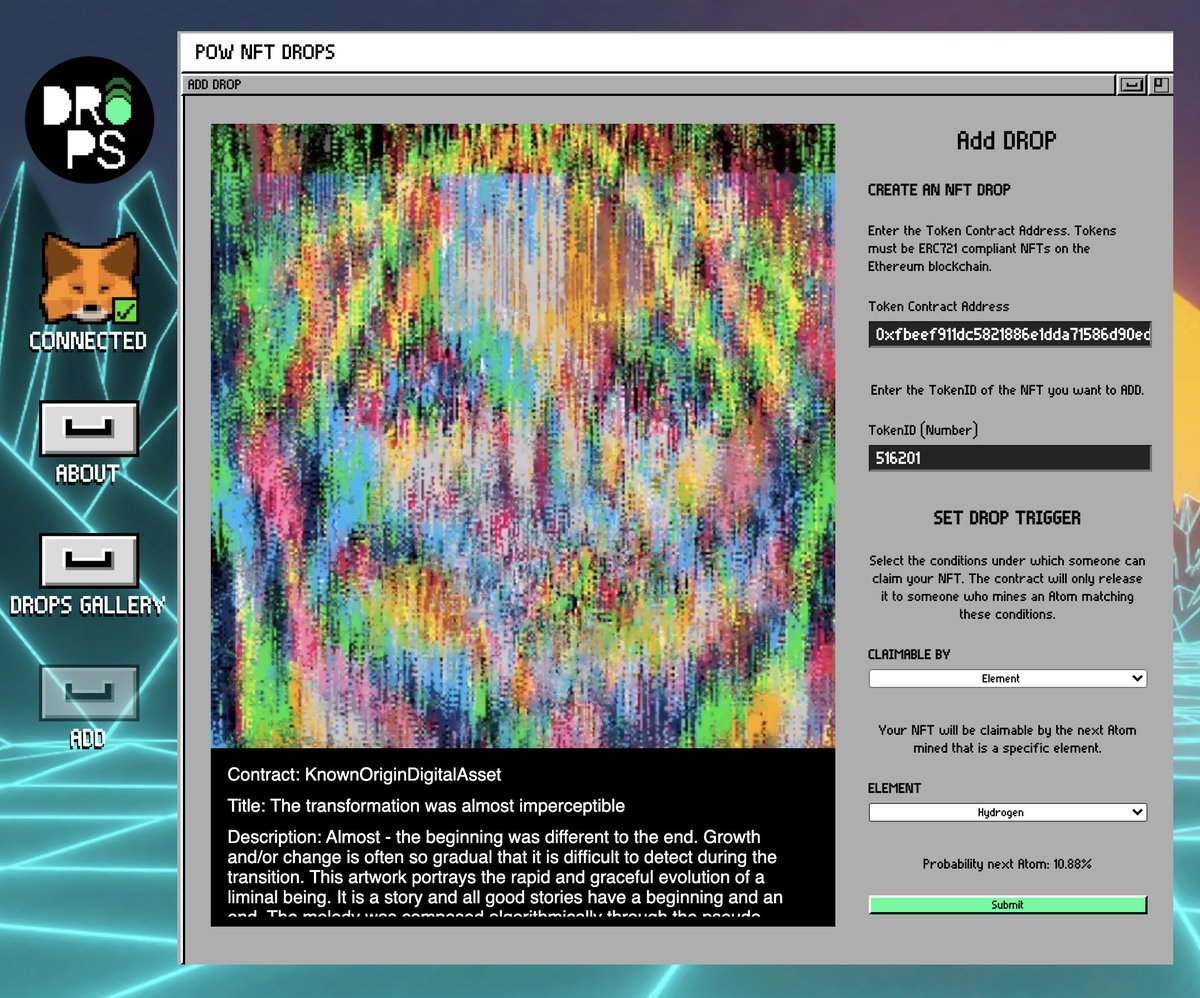Click the CONNECTED label under the fox
The image size is (1200, 998).
(88, 341)
